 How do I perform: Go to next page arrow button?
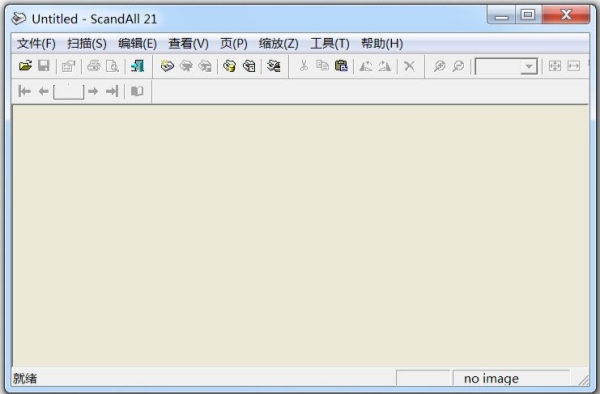click(x=93, y=91)
